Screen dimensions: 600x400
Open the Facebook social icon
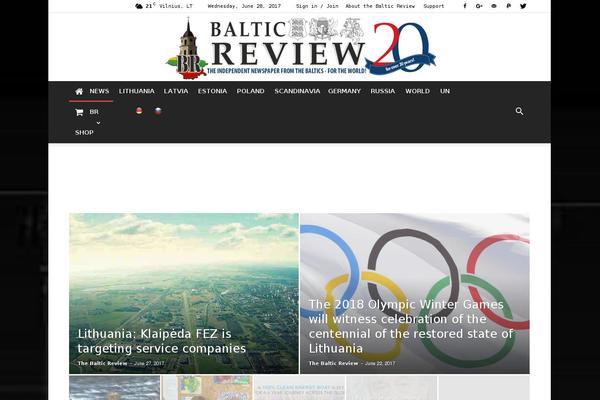click(465, 6)
